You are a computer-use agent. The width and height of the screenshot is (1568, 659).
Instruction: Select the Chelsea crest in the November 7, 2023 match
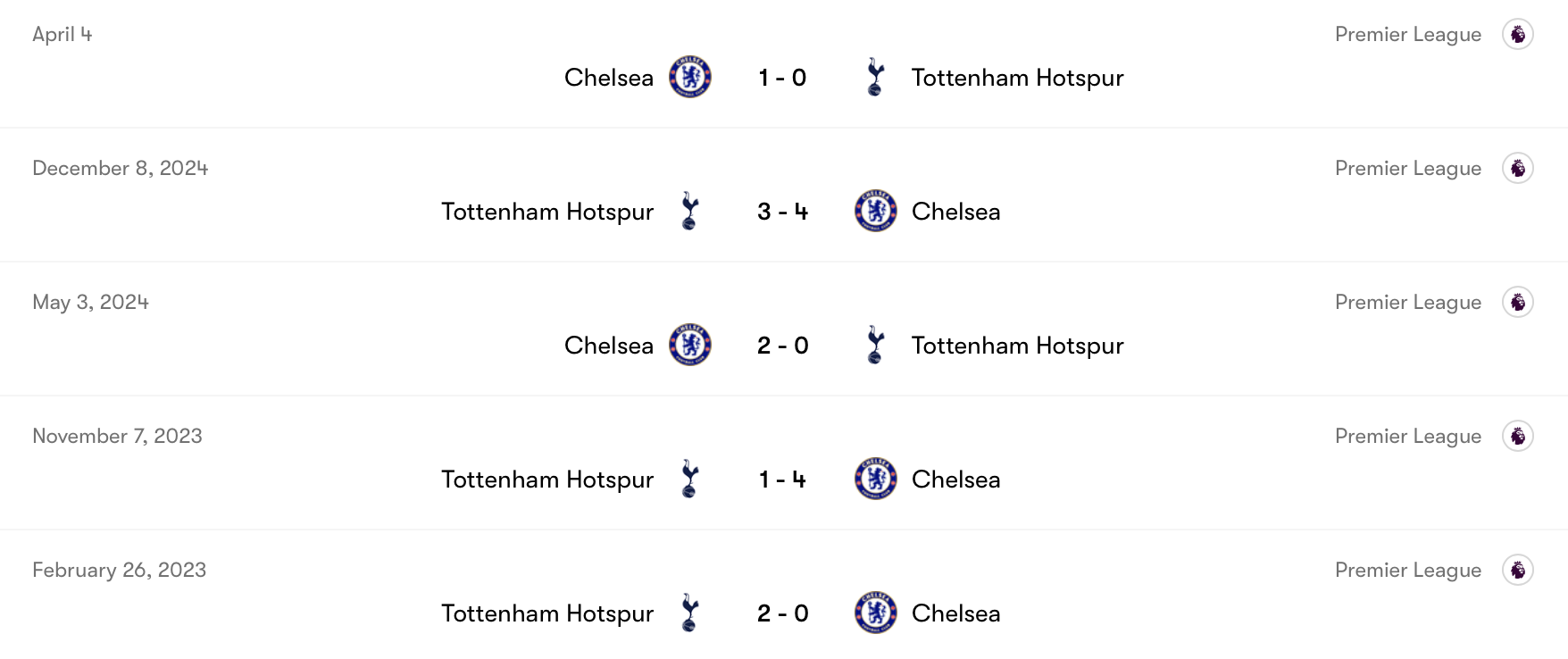[874, 480]
